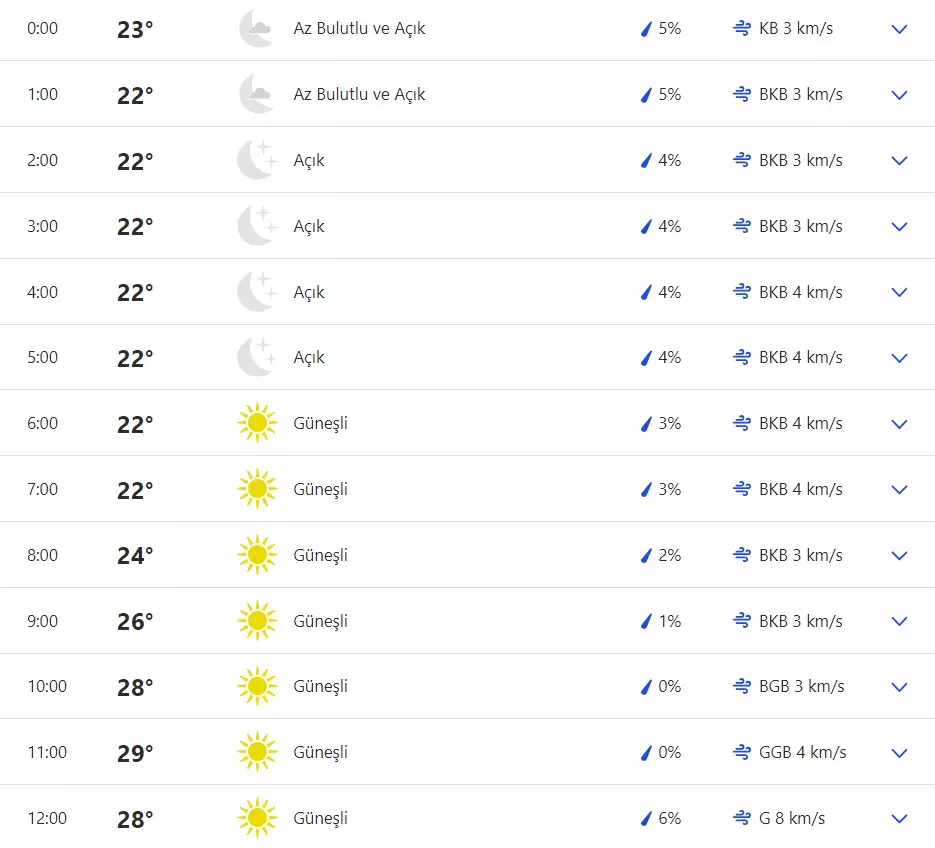Click the moon icon in the 4:00 row

(x=256, y=292)
